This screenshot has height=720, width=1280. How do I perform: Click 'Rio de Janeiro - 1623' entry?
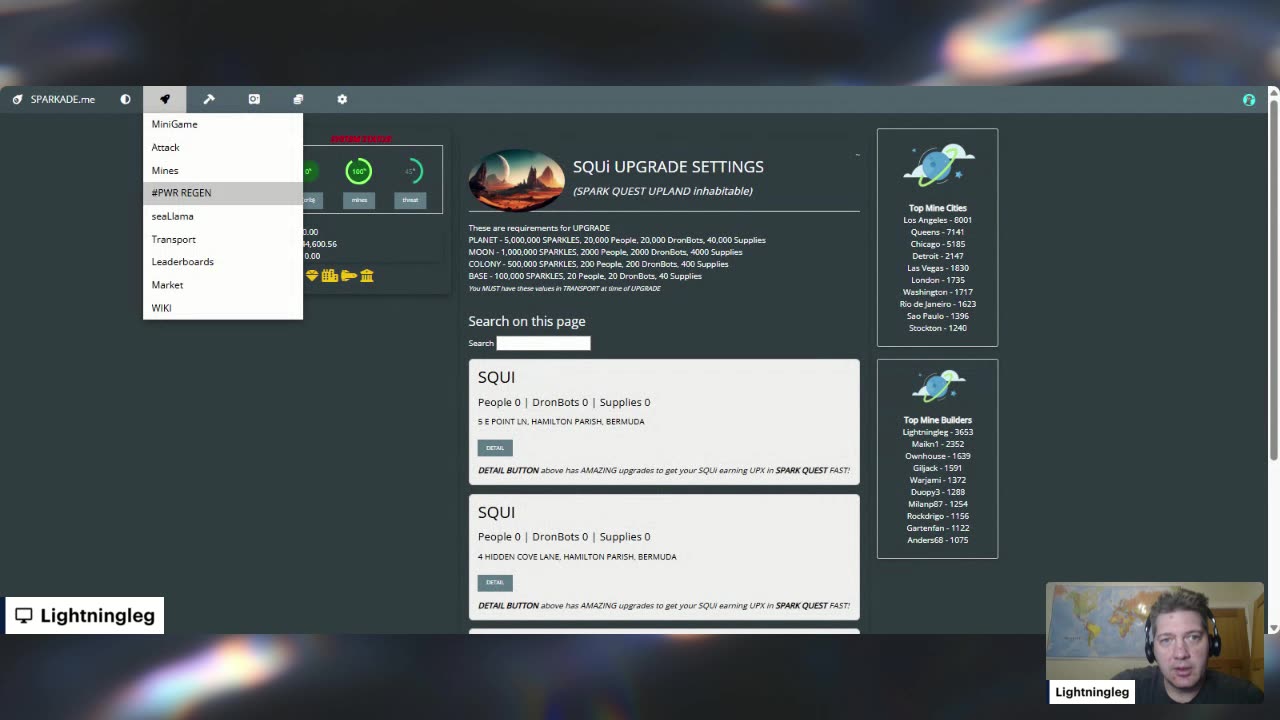click(937, 304)
